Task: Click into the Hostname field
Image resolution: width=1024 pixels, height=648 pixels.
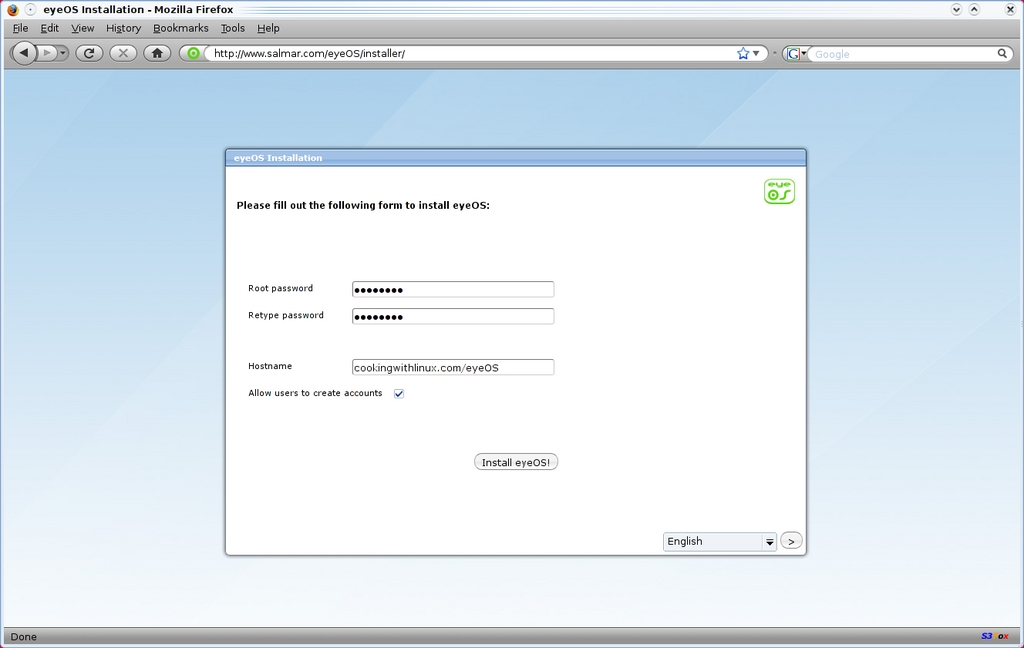Action: [453, 367]
